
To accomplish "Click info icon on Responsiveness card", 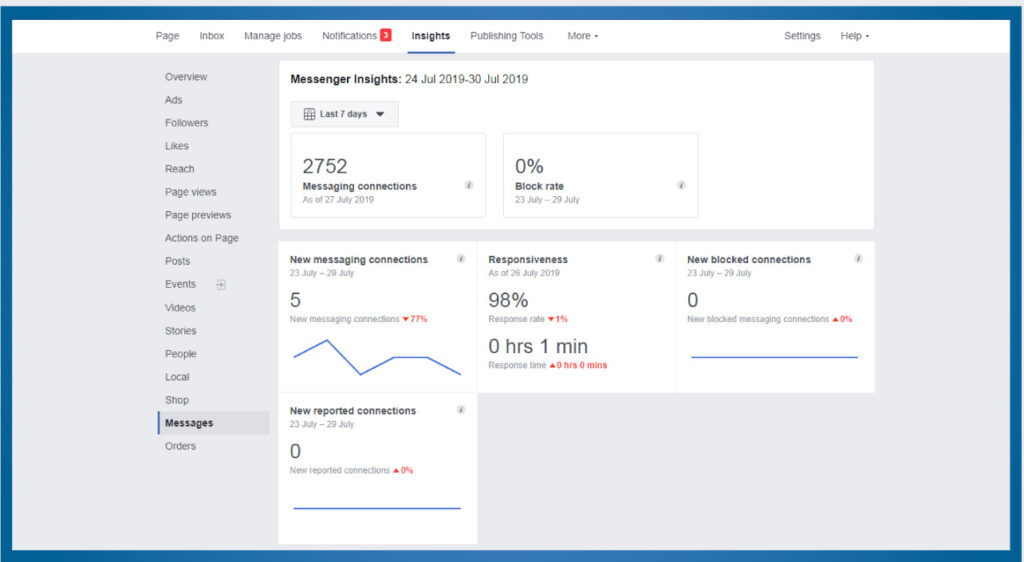I will pyautogui.click(x=659, y=259).
